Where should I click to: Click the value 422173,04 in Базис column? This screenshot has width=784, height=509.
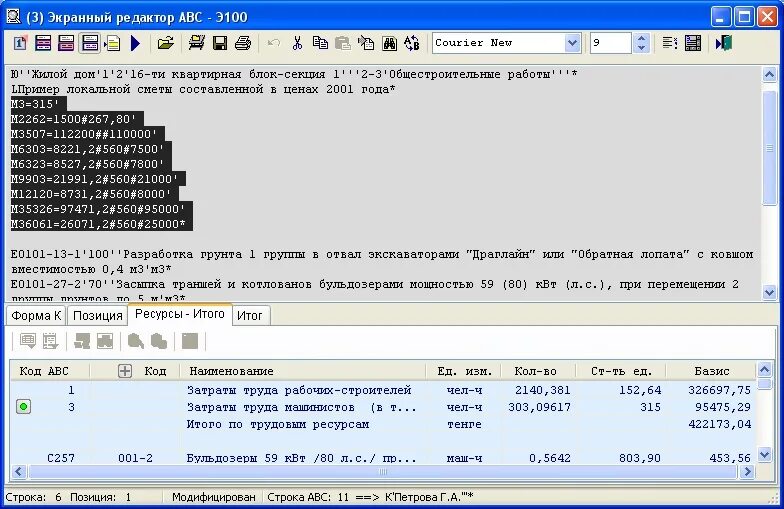click(x=720, y=424)
